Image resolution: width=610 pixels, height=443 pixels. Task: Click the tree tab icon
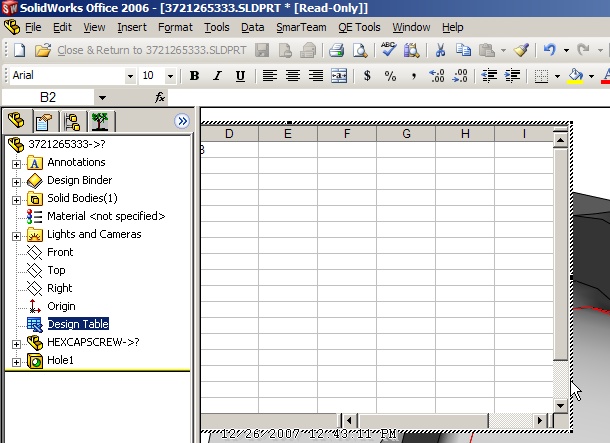[x=100, y=122]
